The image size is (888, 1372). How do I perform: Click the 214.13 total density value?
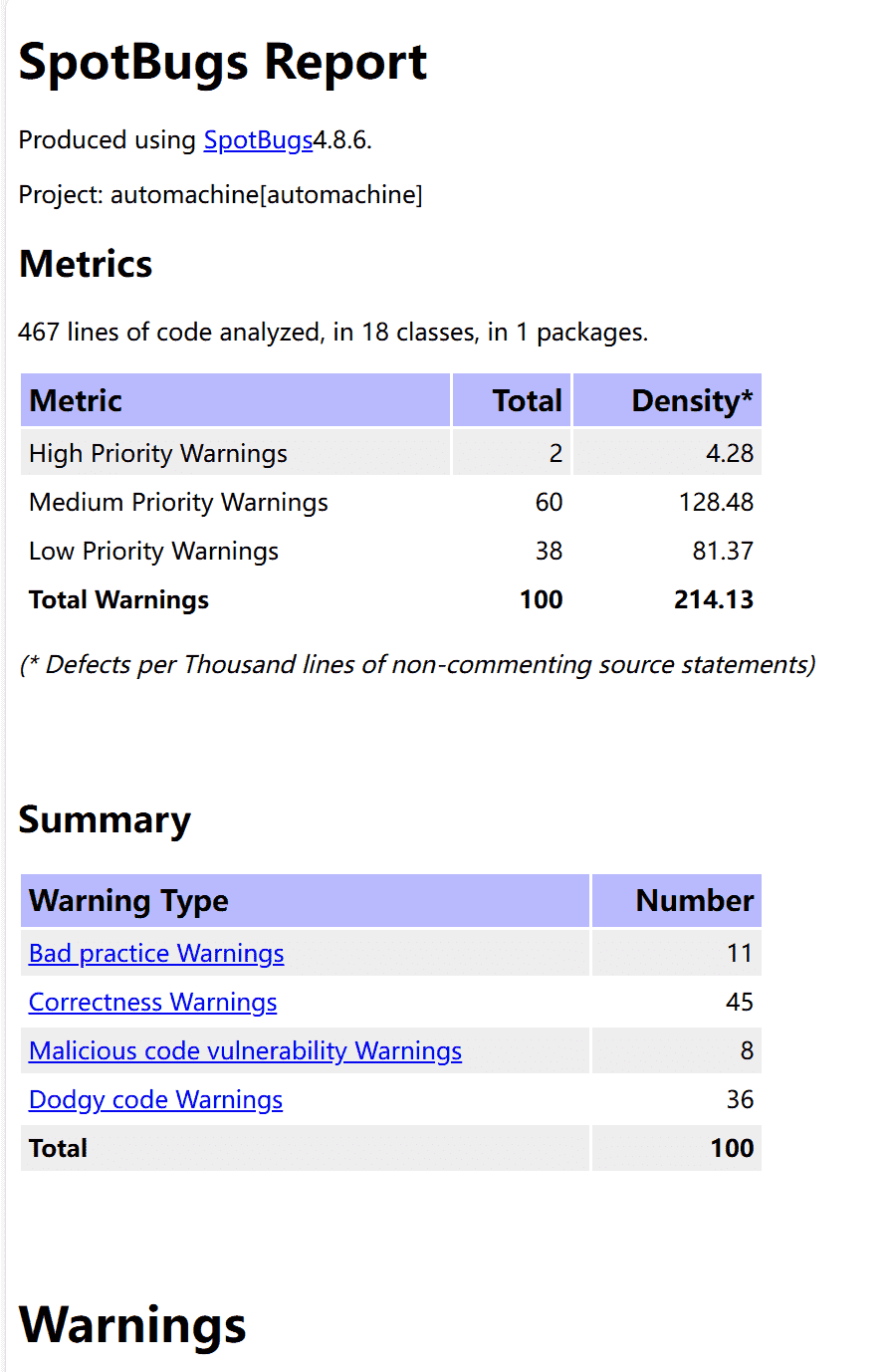point(713,600)
